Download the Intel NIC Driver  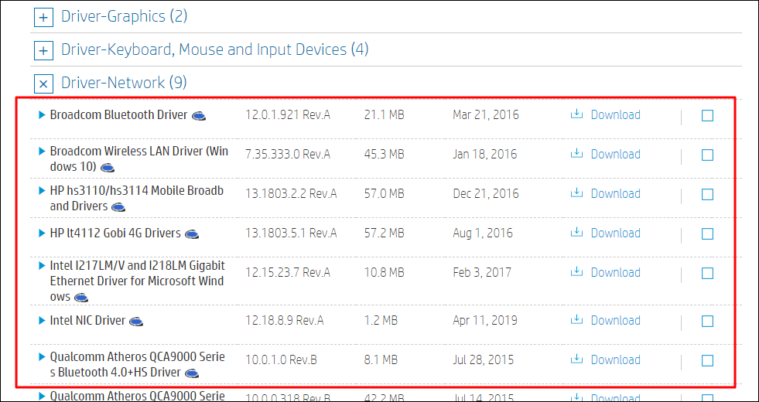(615, 320)
